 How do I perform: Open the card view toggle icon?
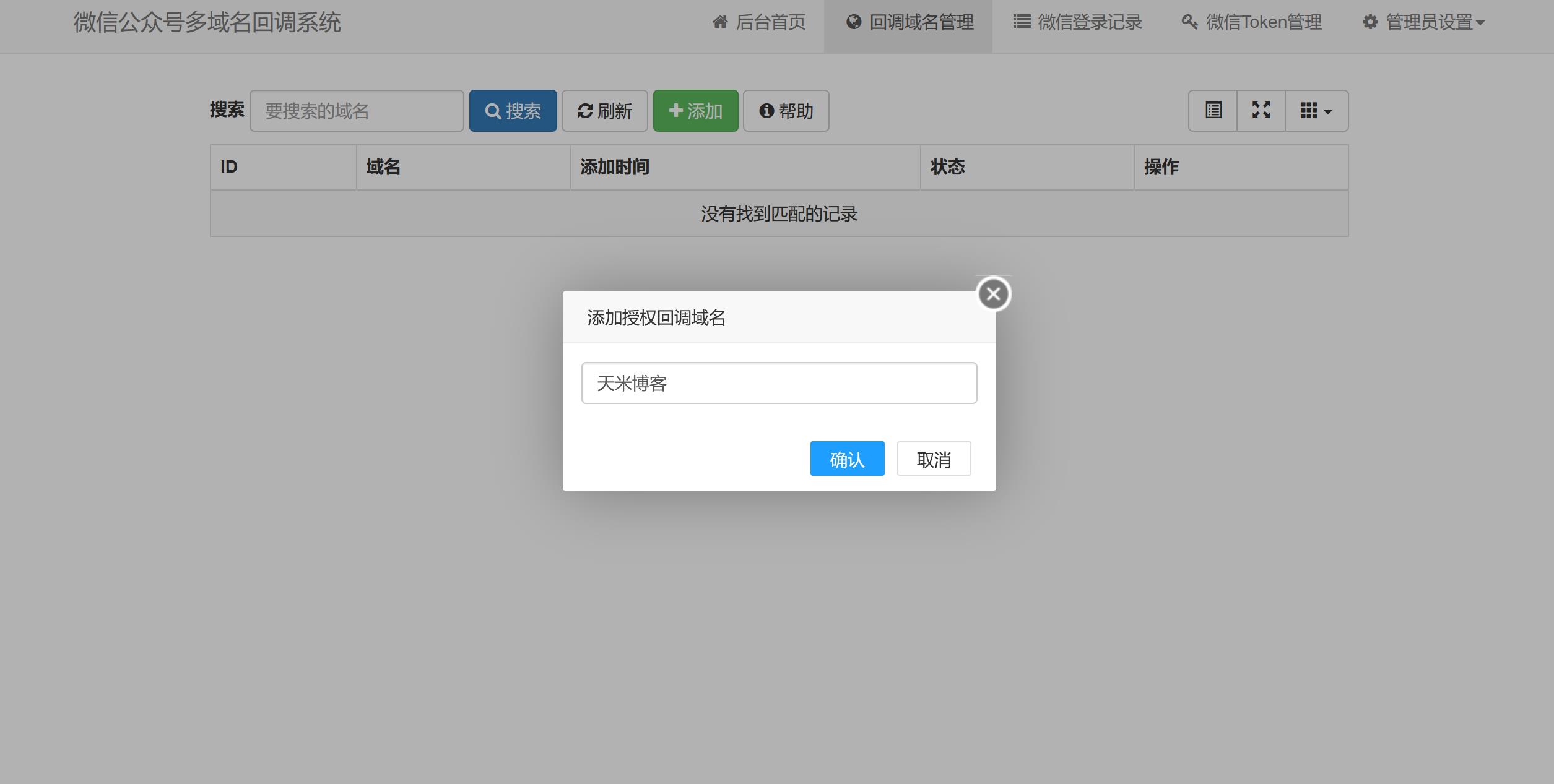[1212, 110]
